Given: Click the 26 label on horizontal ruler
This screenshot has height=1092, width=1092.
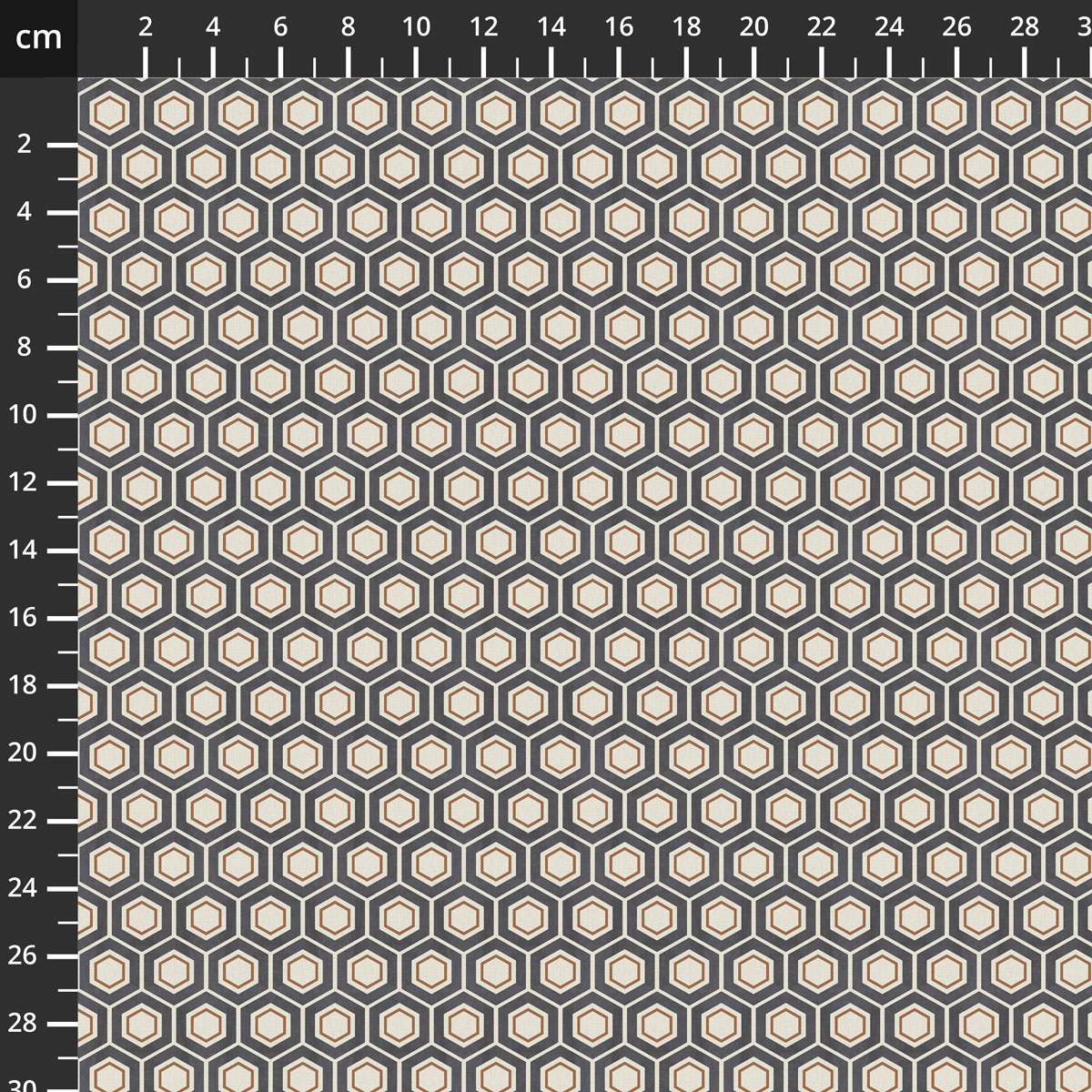Looking at the screenshot, I should (956, 27).
